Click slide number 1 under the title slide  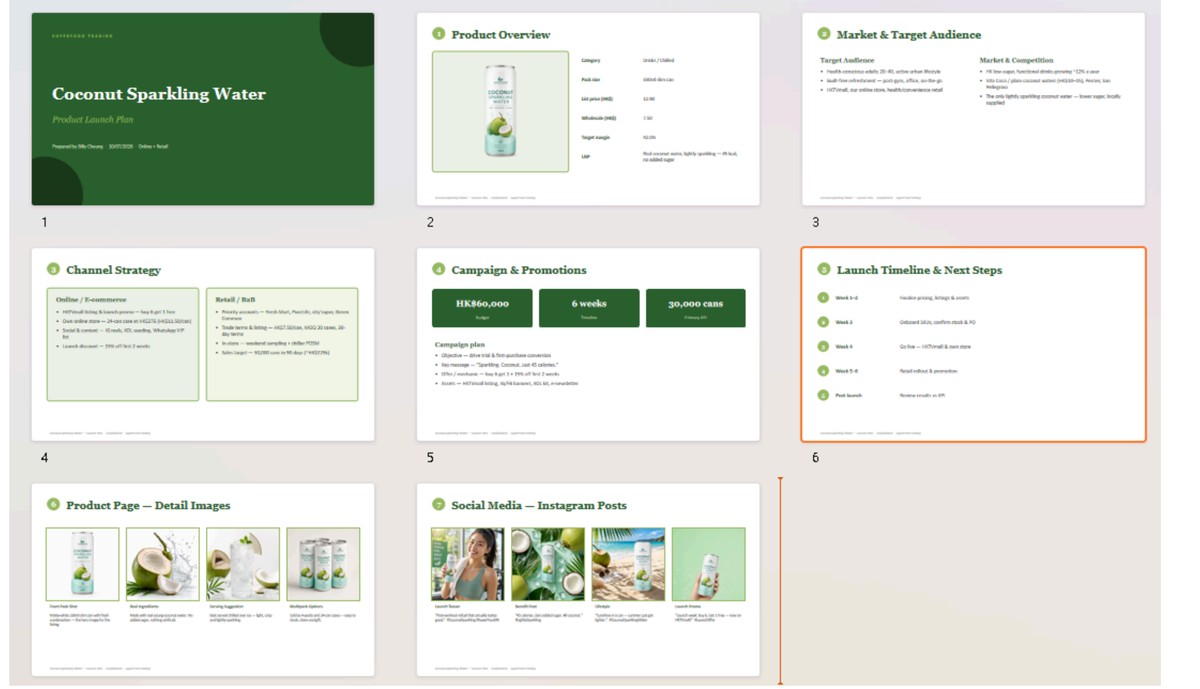(x=44, y=222)
